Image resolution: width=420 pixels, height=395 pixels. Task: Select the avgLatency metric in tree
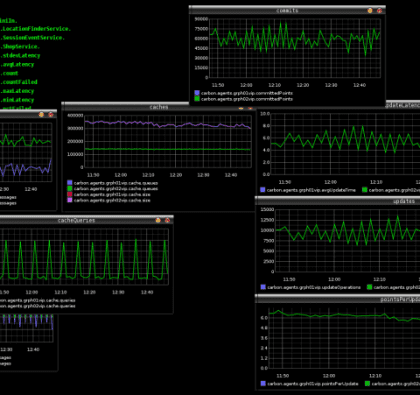18,64
